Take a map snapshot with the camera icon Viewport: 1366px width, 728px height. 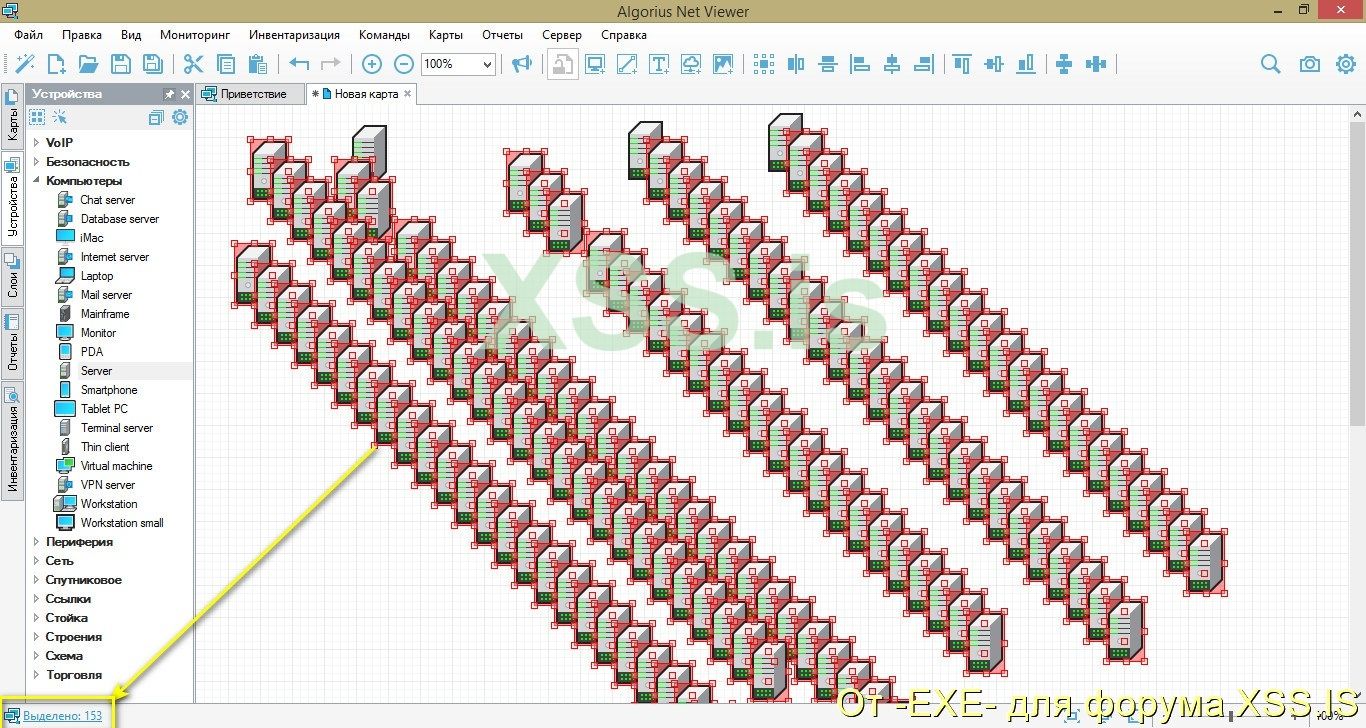[1309, 64]
